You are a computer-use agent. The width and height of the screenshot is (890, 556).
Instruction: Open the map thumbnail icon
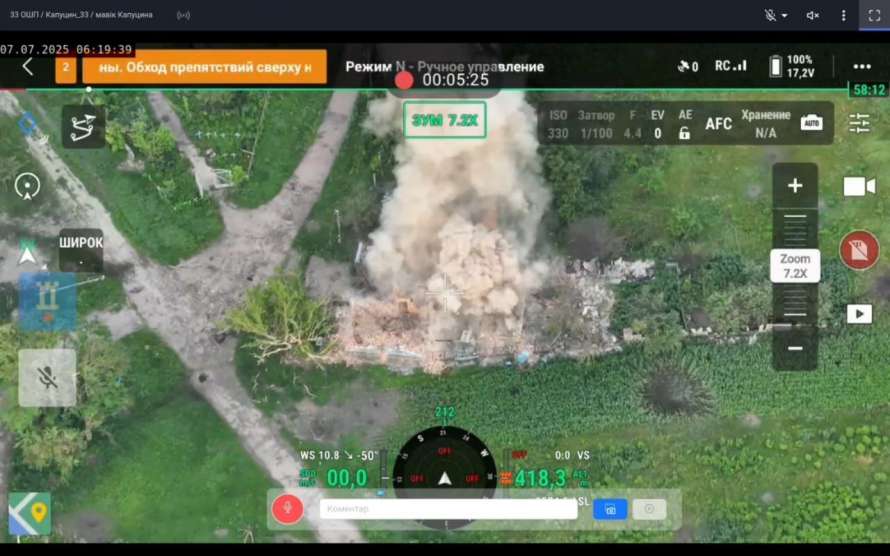point(30,514)
